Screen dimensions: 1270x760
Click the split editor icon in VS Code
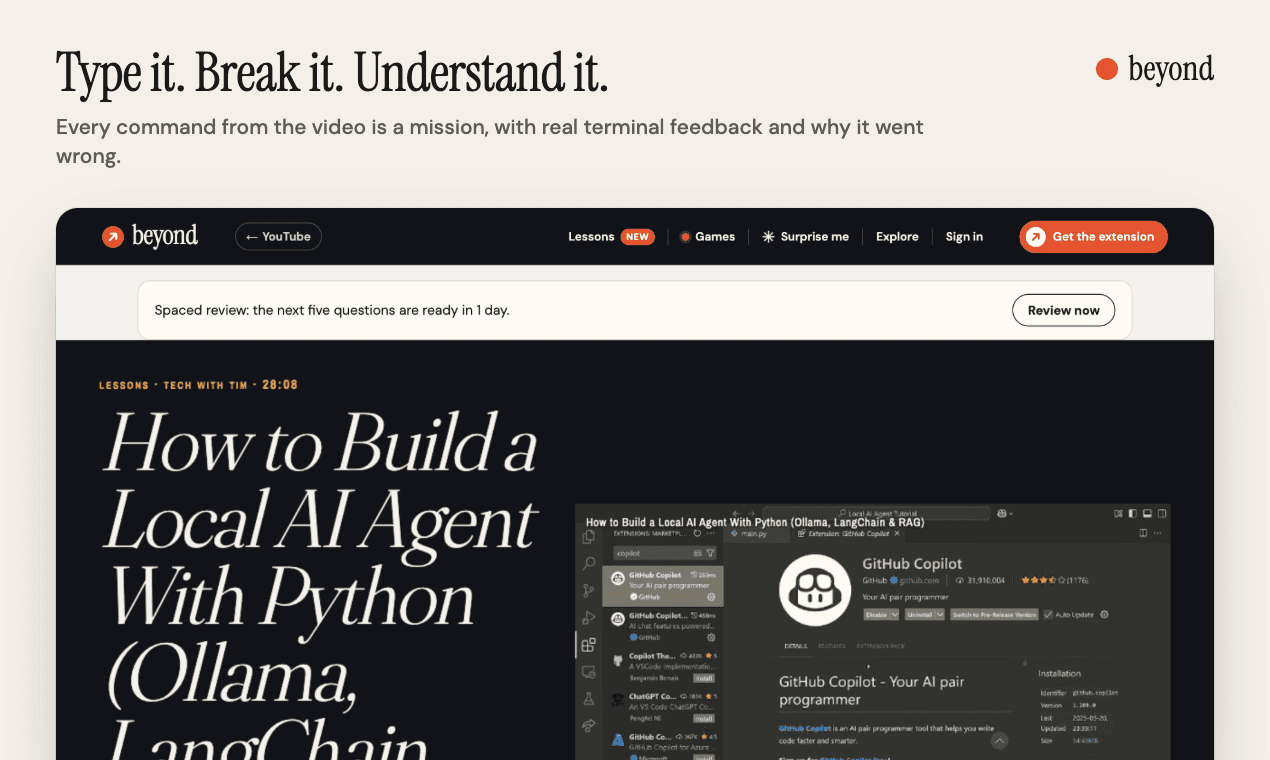(x=1143, y=534)
